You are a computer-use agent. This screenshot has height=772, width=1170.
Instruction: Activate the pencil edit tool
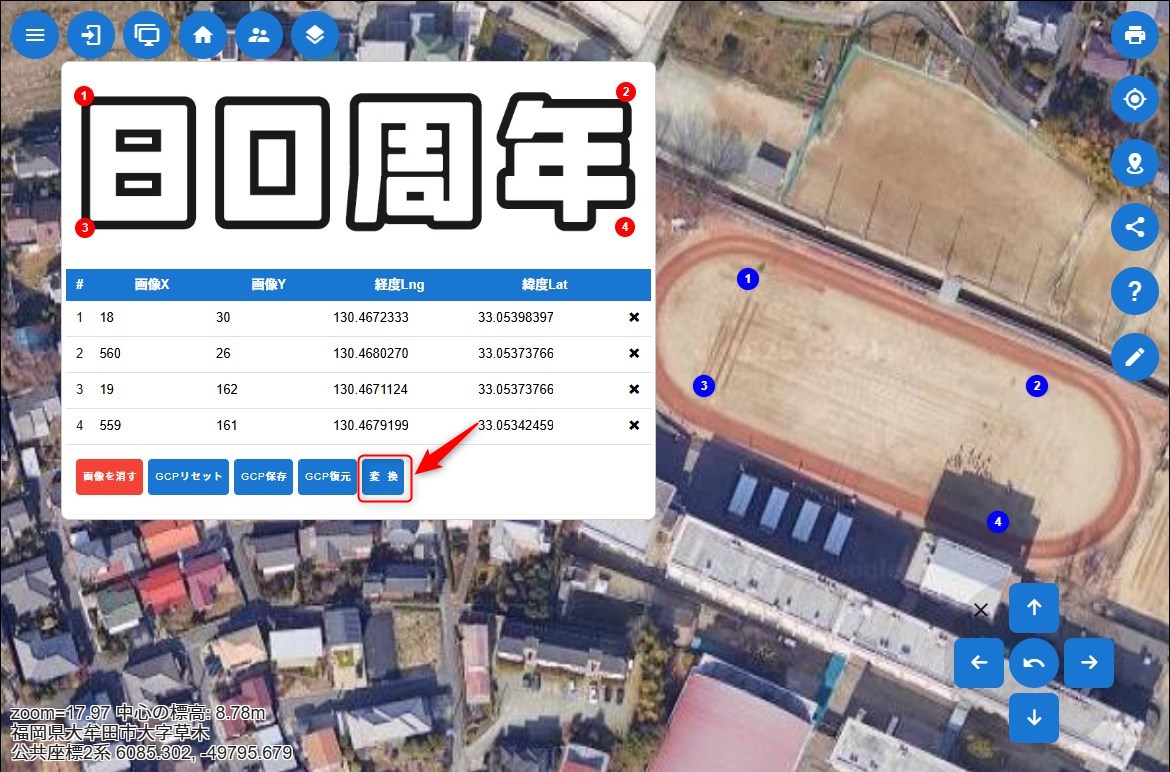pyautogui.click(x=1135, y=356)
